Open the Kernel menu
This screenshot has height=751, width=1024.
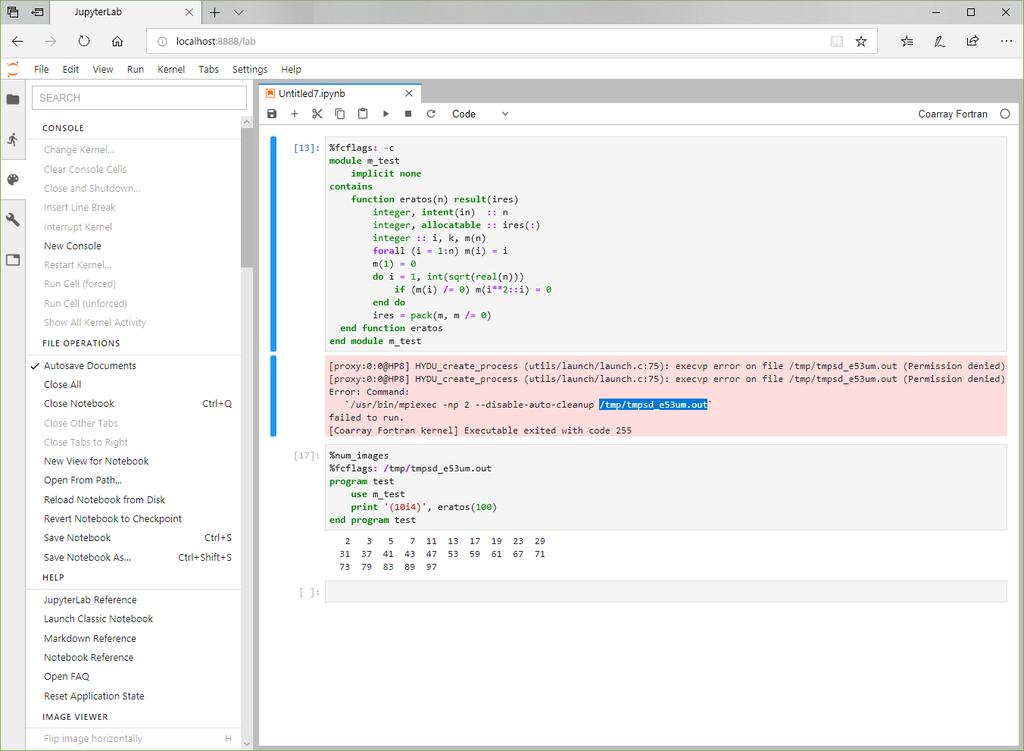pyautogui.click(x=171, y=69)
